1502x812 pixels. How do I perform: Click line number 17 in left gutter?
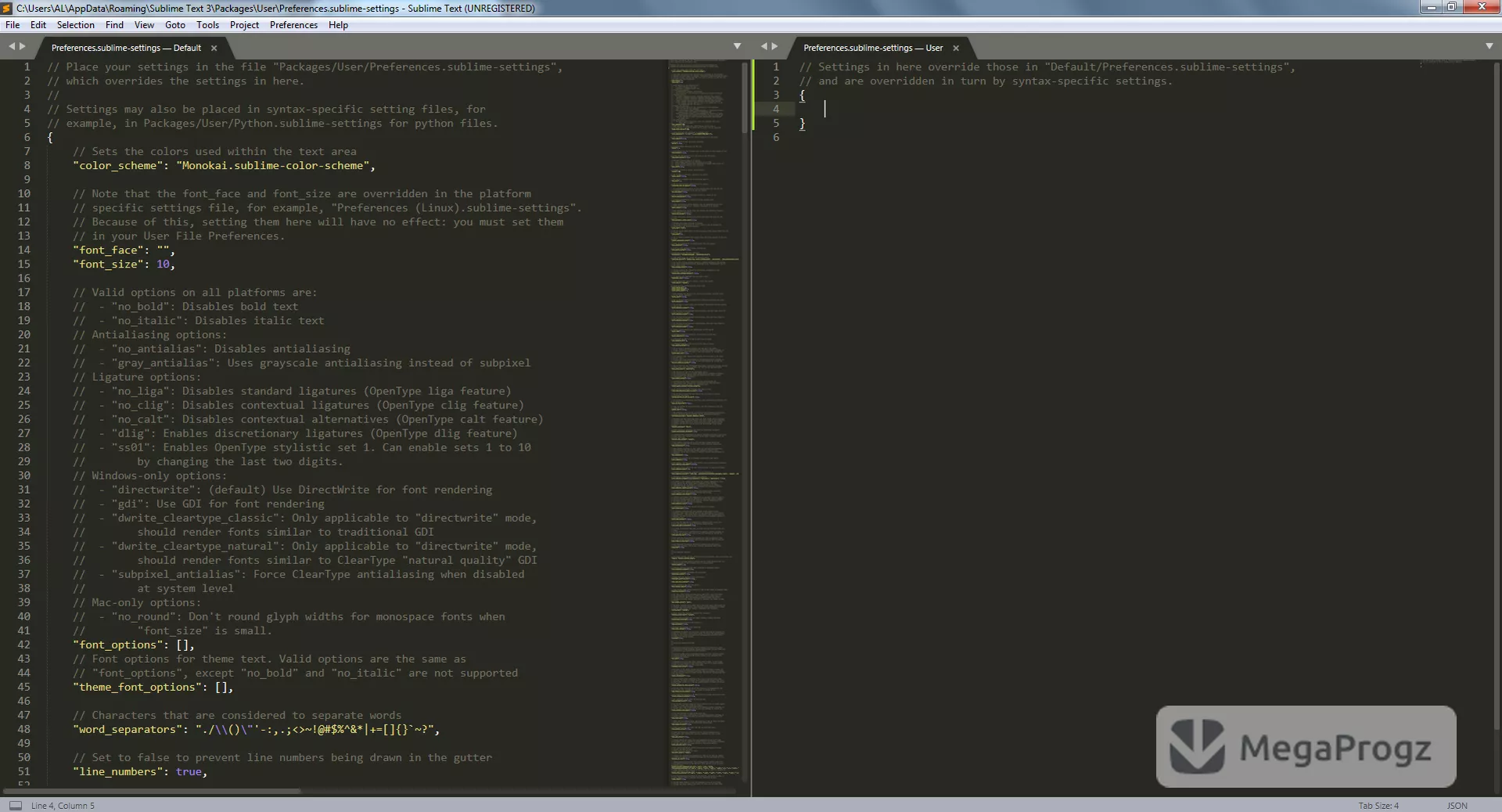(24, 293)
